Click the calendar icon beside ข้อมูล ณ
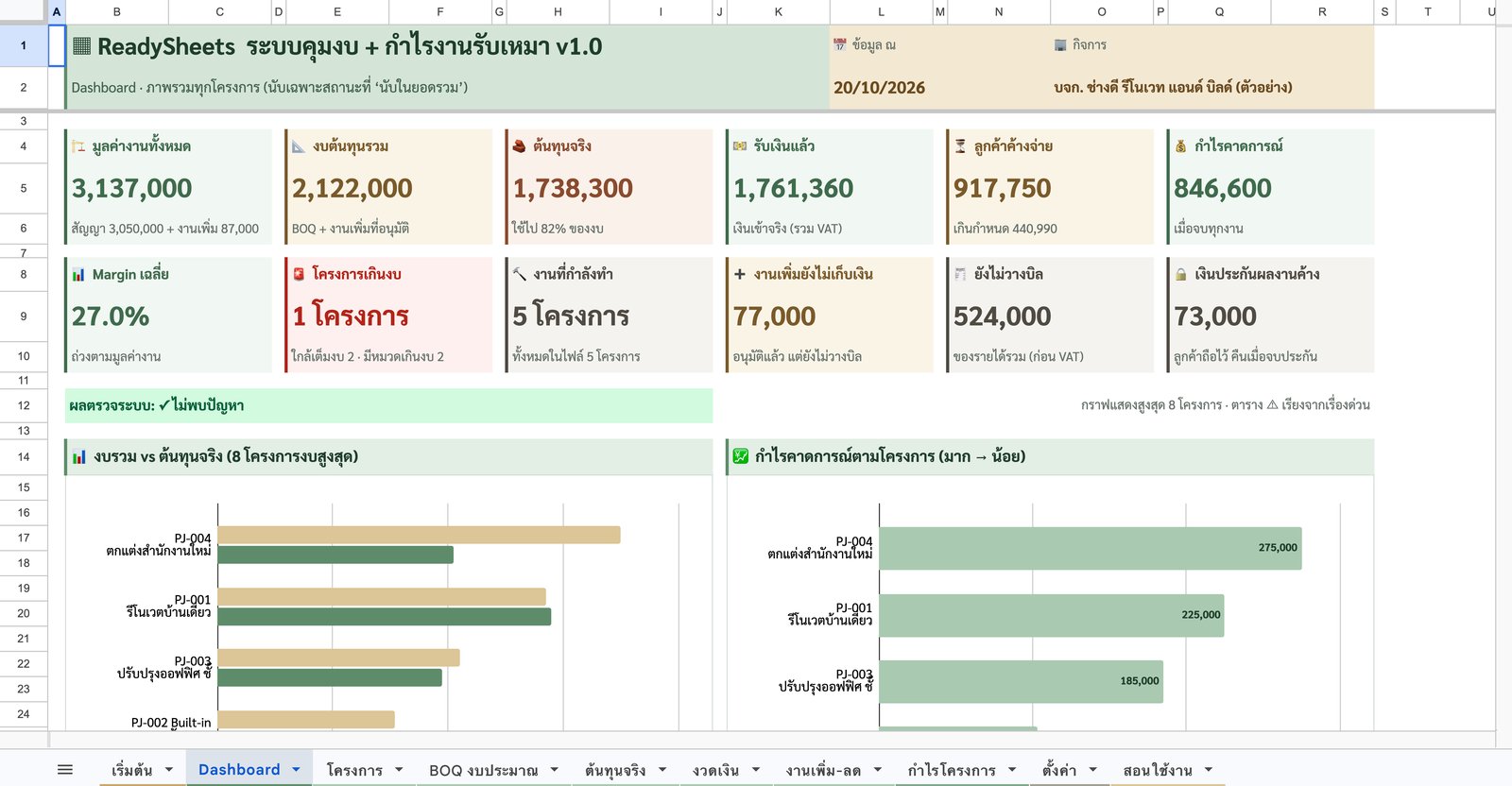1512x786 pixels. 839,44
